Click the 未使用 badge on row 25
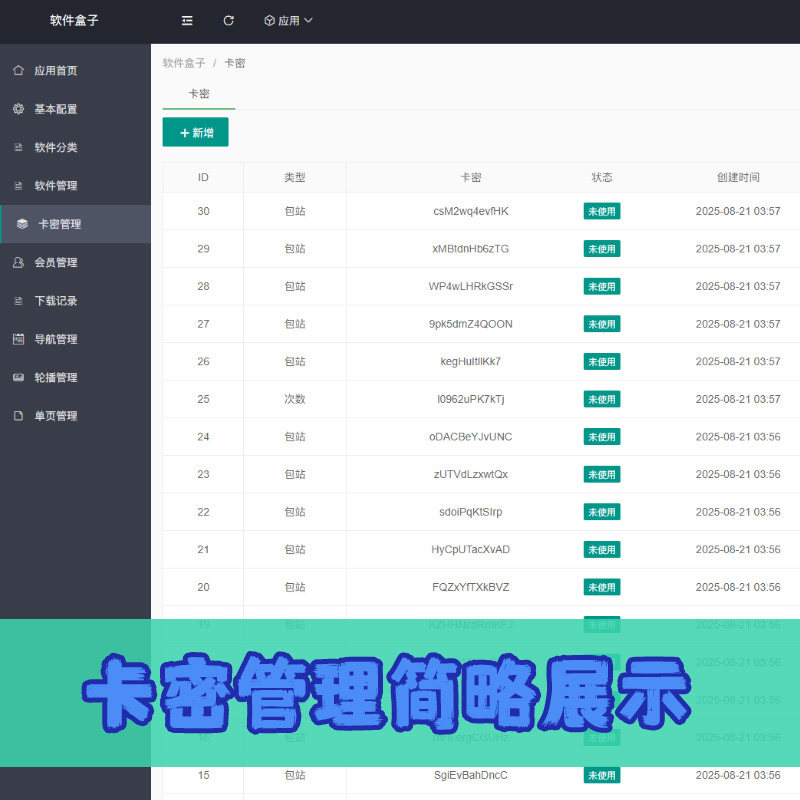 602,399
